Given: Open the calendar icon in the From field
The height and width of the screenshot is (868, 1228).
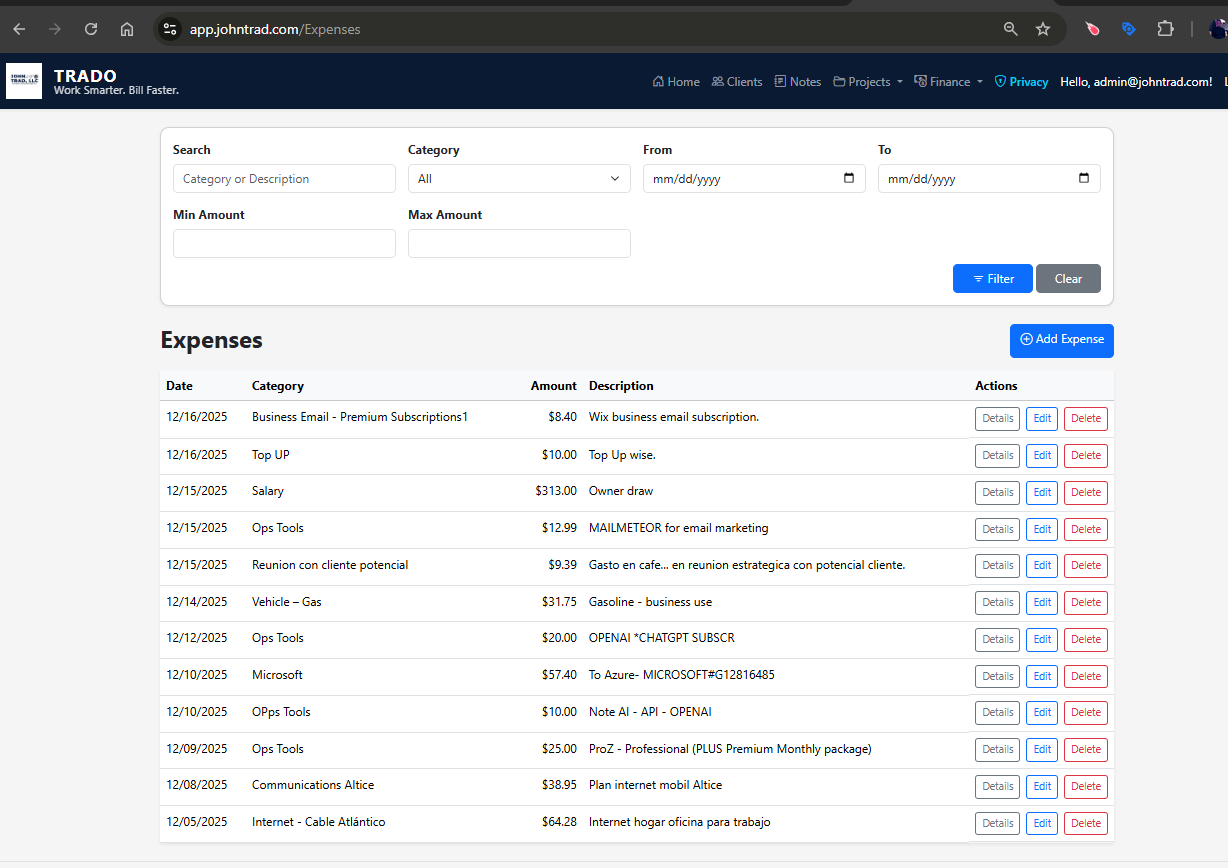Looking at the screenshot, I should click(x=849, y=178).
